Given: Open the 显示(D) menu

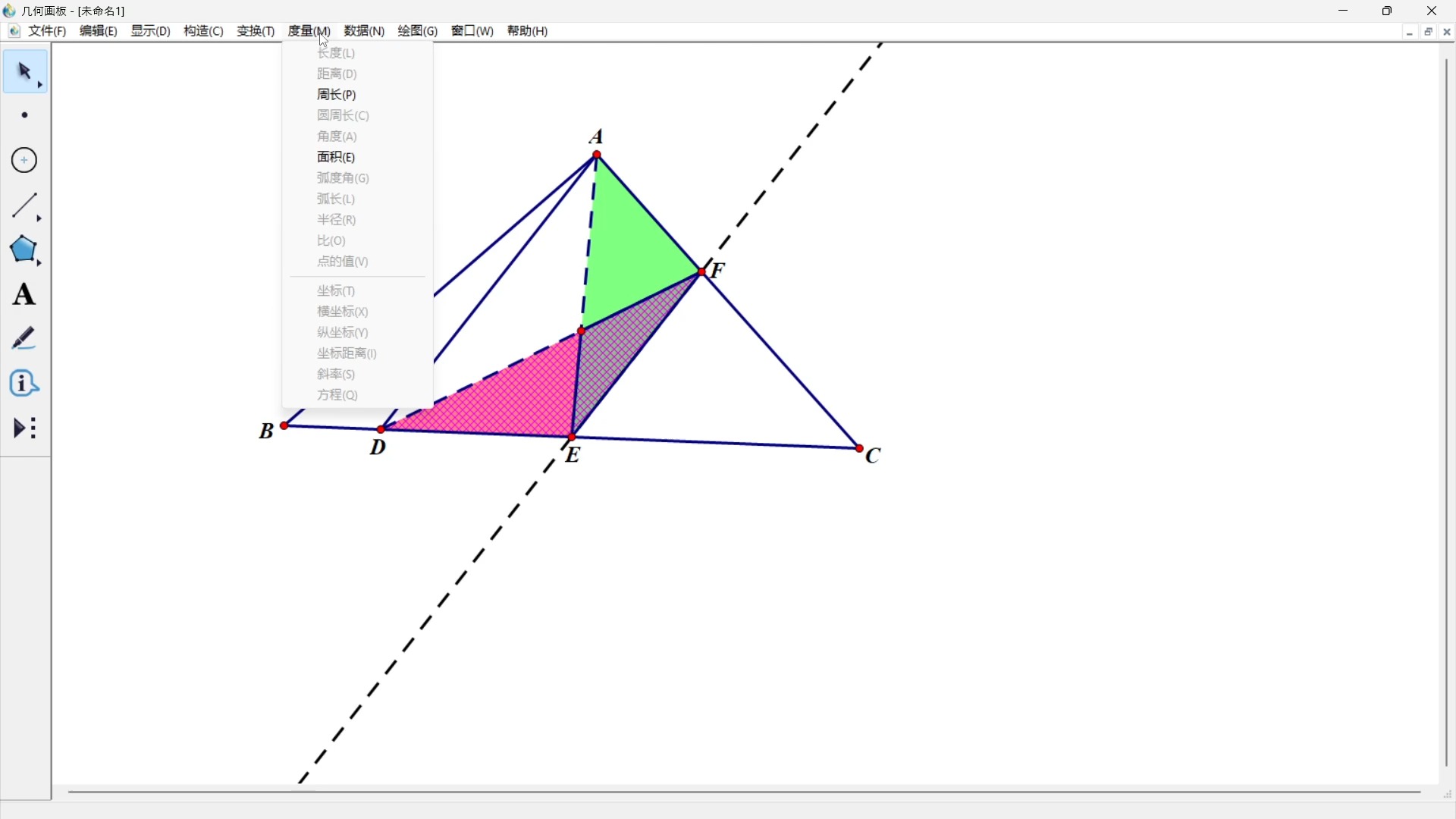Looking at the screenshot, I should (x=151, y=31).
